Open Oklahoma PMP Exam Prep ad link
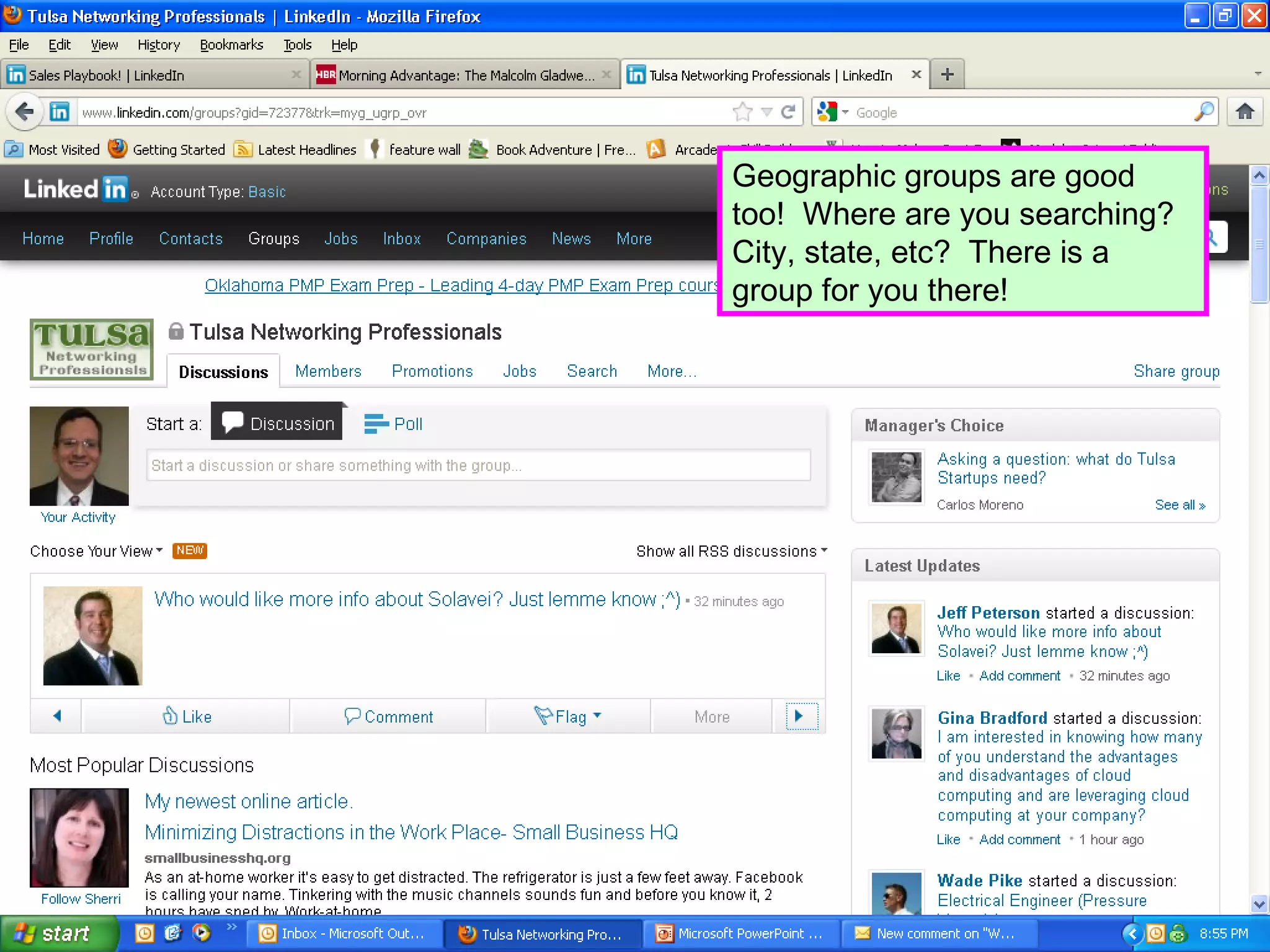Image resolution: width=1270 pixels, height=952 pixels. [461, 285]
